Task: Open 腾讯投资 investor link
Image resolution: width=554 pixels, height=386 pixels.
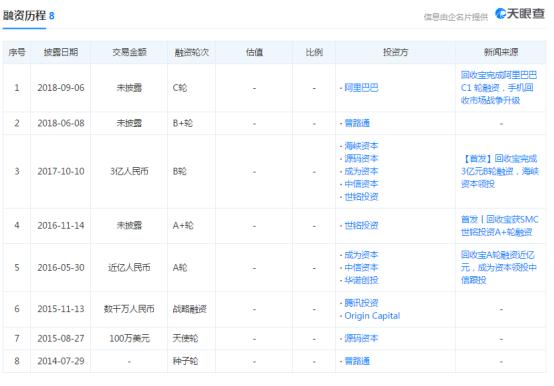Action: pyautogui.click(x=361, y=303)
